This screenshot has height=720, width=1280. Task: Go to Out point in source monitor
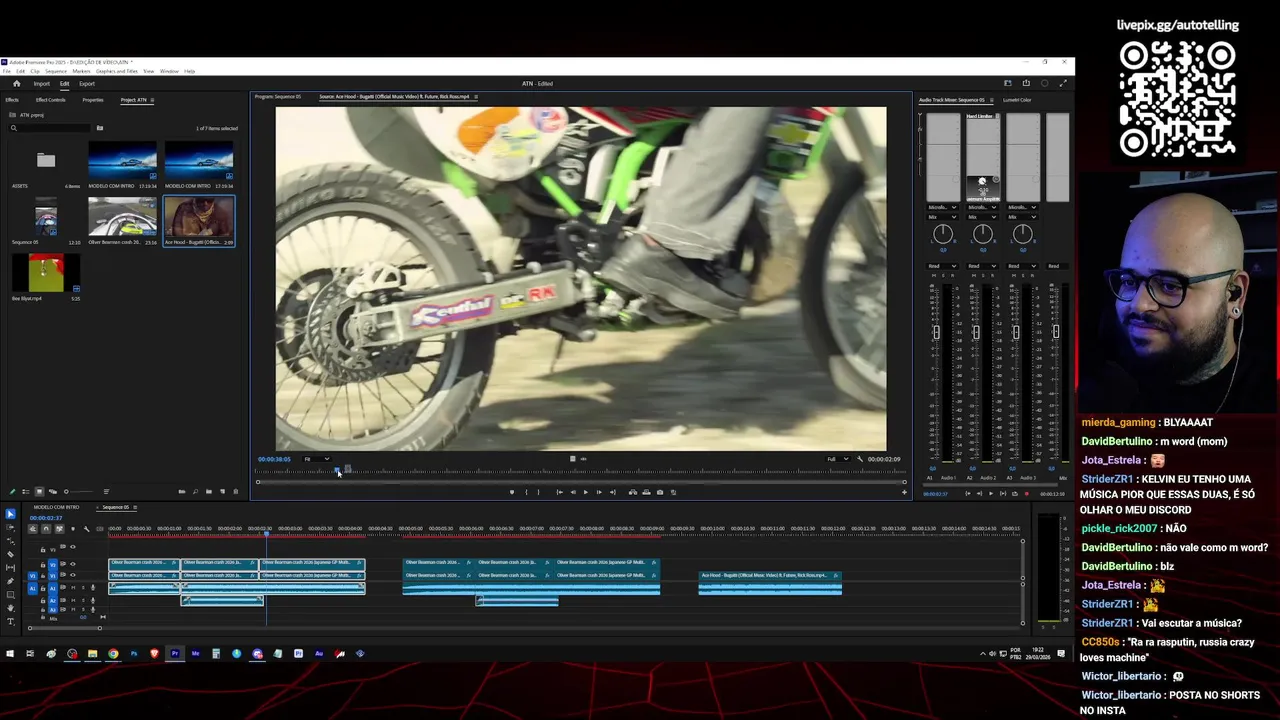point(613,492)
